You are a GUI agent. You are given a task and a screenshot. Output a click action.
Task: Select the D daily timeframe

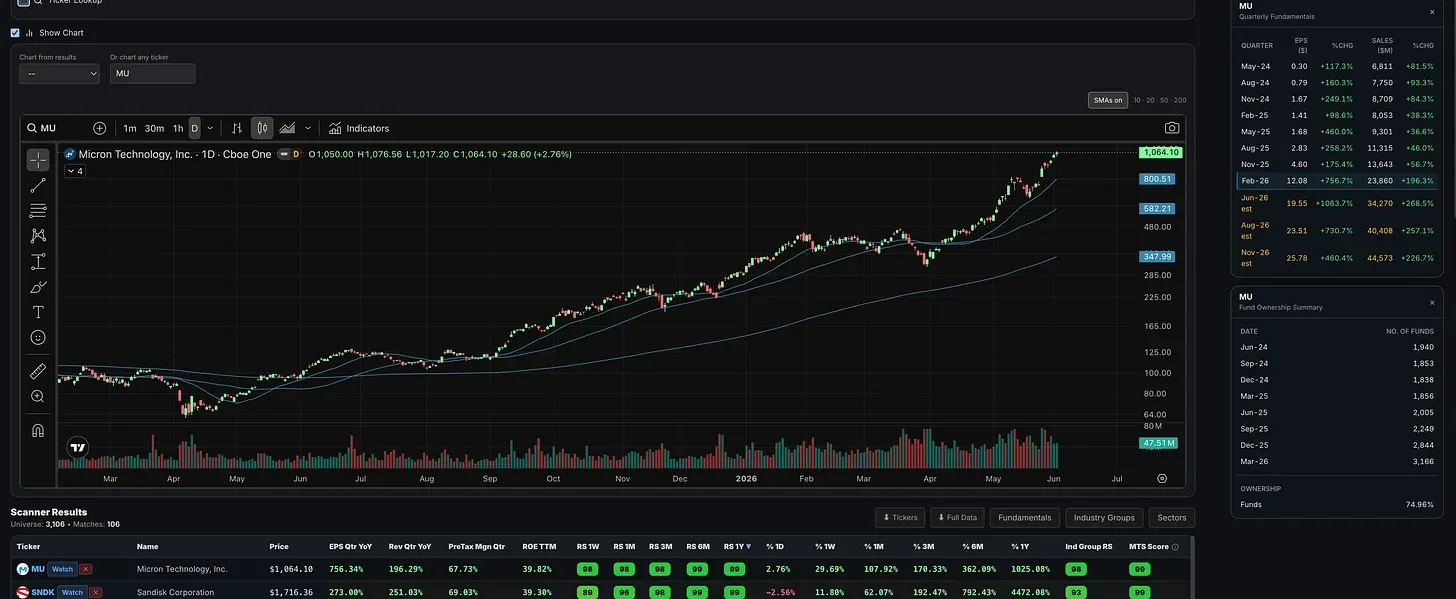195,128
